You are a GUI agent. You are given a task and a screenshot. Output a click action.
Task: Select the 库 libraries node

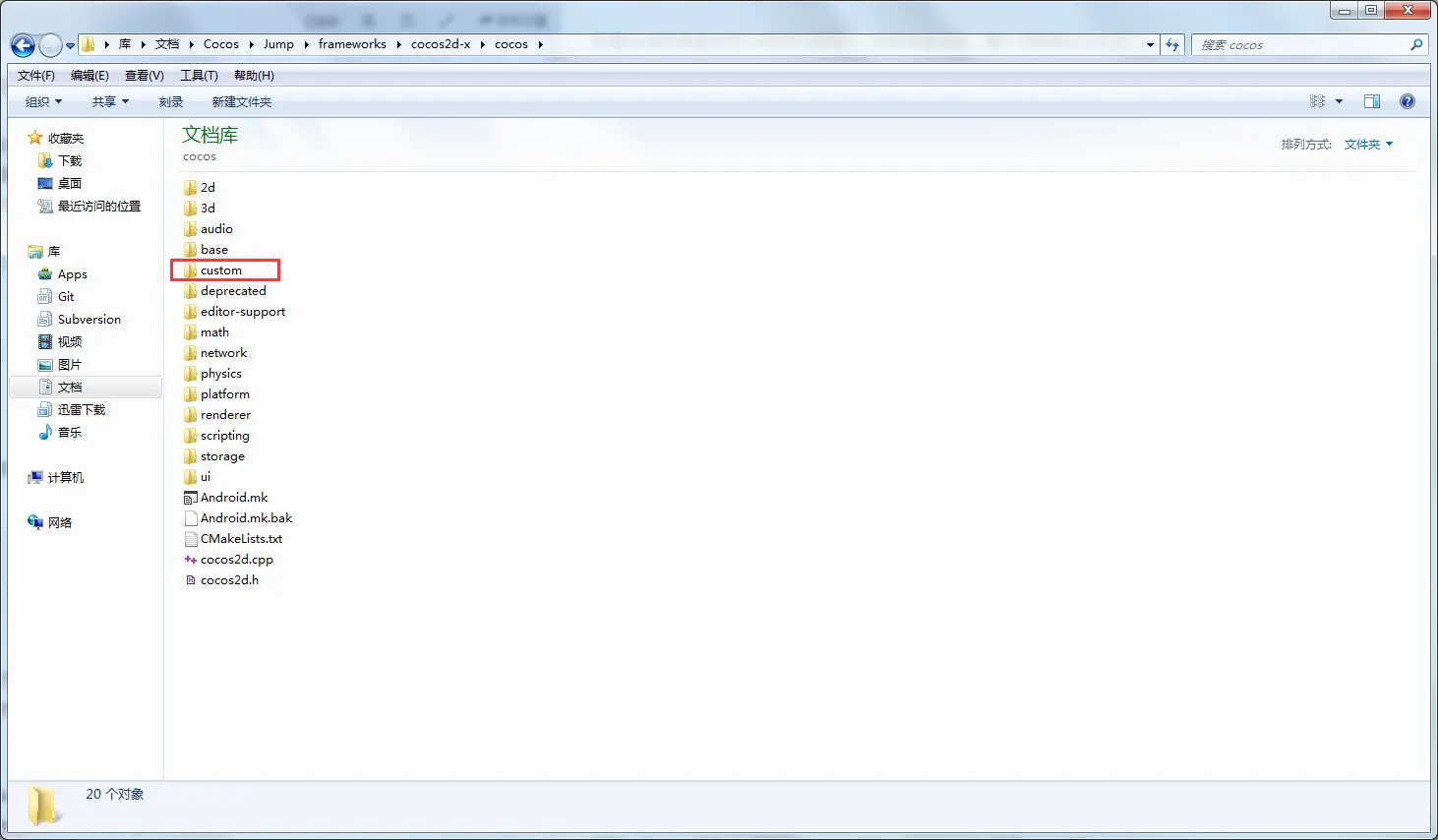coord(44,251)
